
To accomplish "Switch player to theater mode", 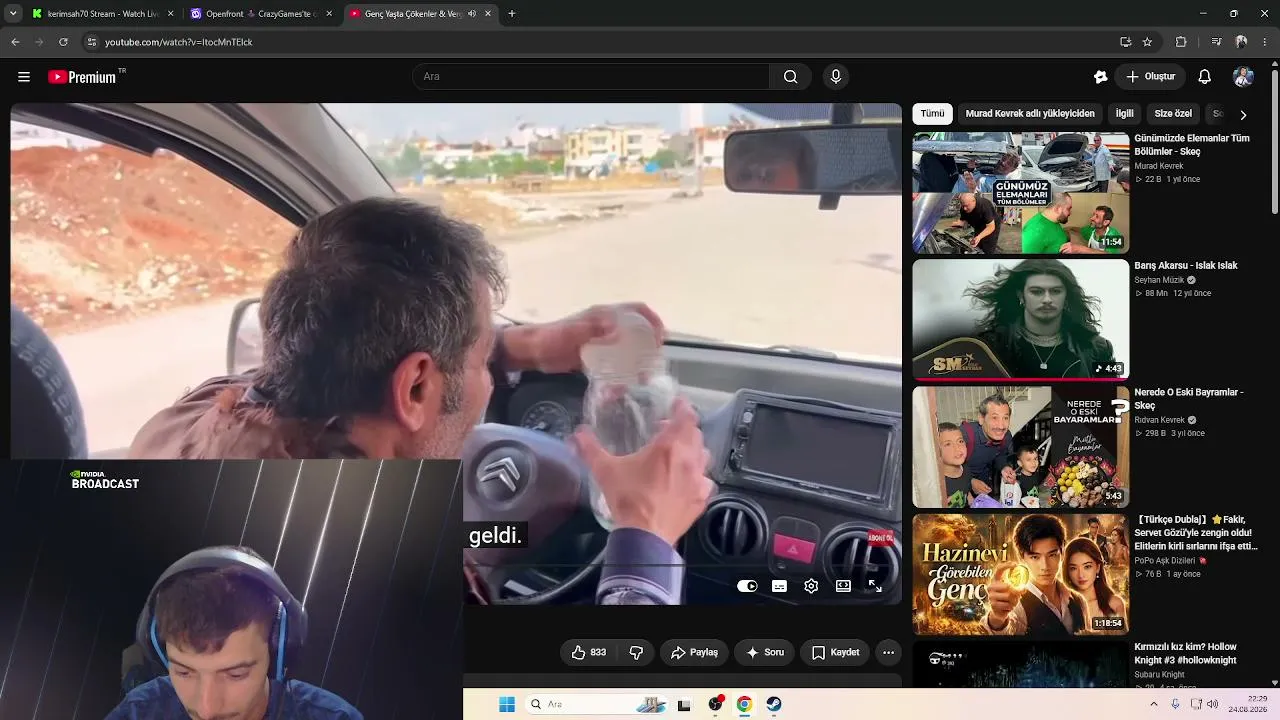I will [x=843, y=586].
